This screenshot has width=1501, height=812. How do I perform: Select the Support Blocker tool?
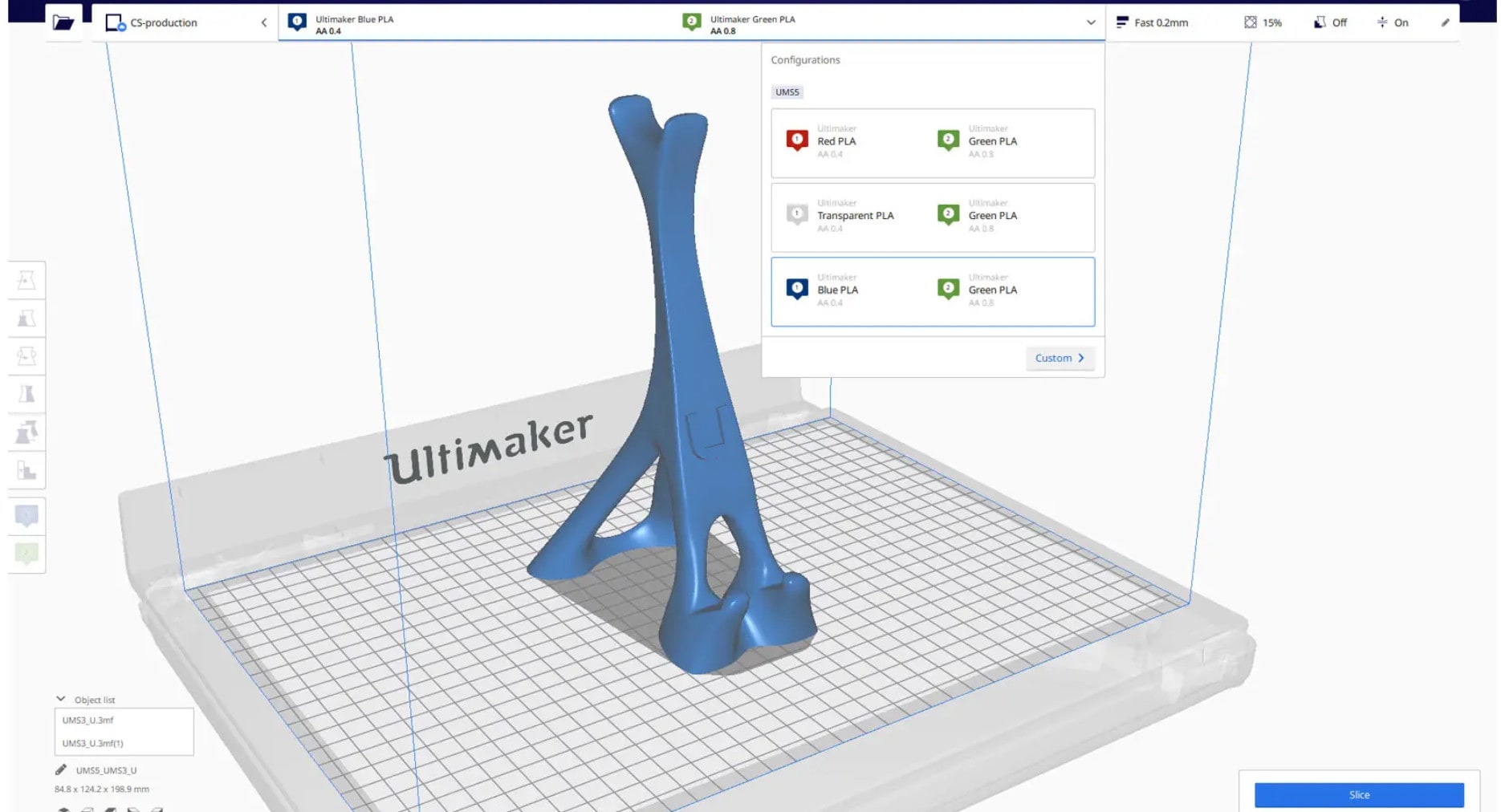pyautogui.click(x=26, y=470)
